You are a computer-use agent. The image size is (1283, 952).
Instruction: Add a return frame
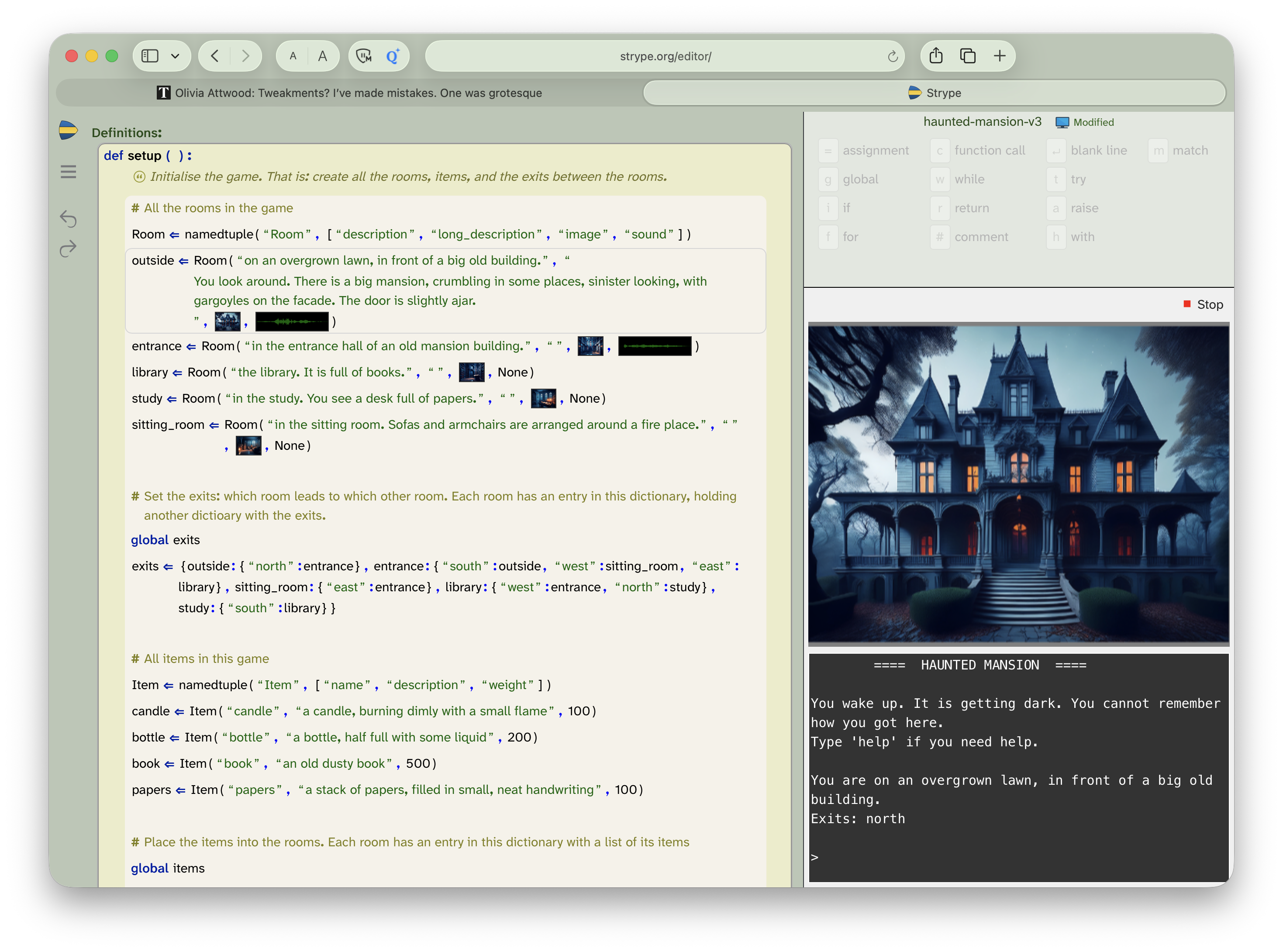960,208
